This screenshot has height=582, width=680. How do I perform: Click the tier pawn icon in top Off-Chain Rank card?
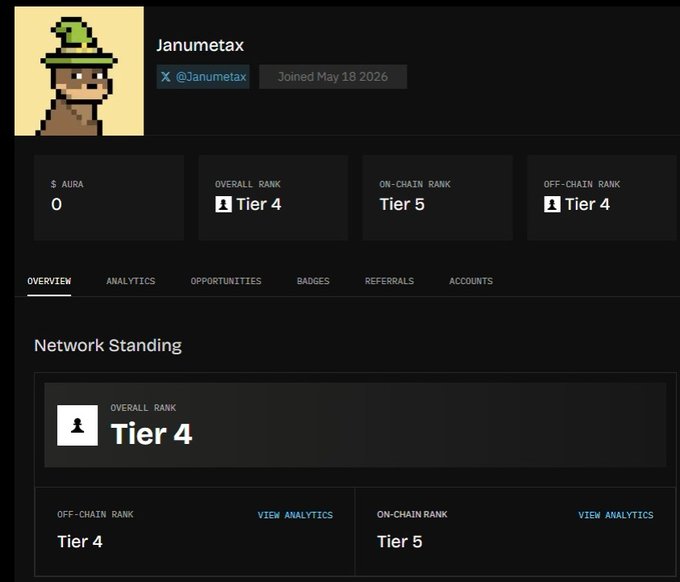[552, 204]
